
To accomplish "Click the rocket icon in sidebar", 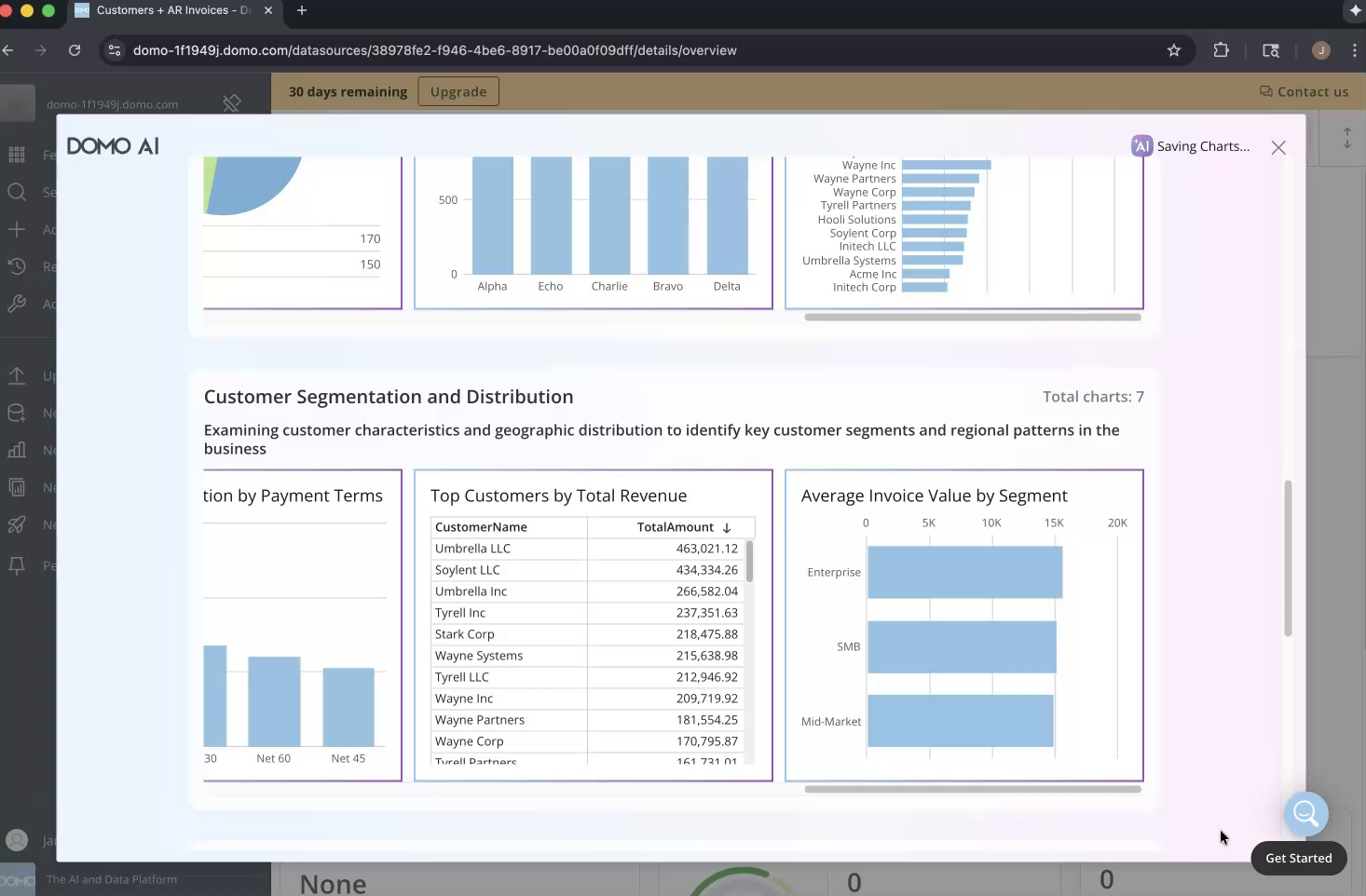I will tap(17, 524).
